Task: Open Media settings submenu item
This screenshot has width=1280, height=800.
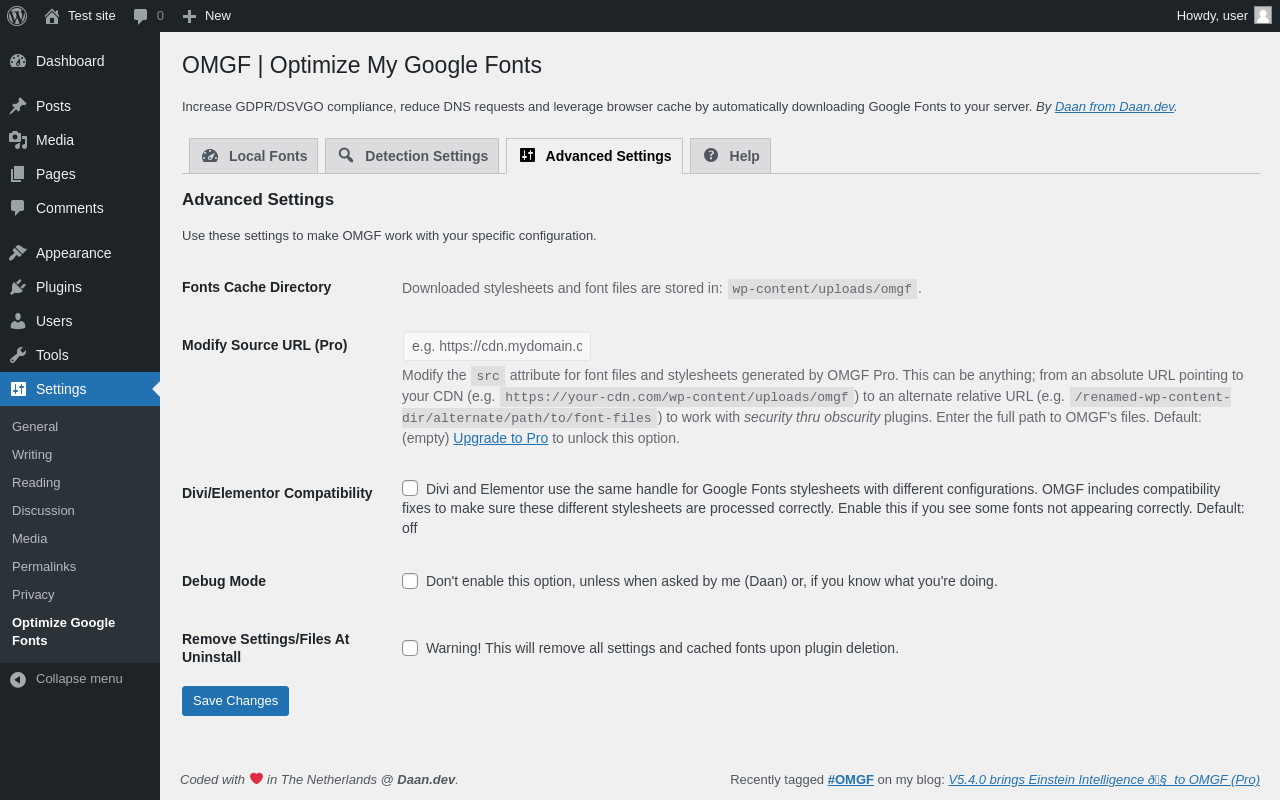Action: (80, 539)
